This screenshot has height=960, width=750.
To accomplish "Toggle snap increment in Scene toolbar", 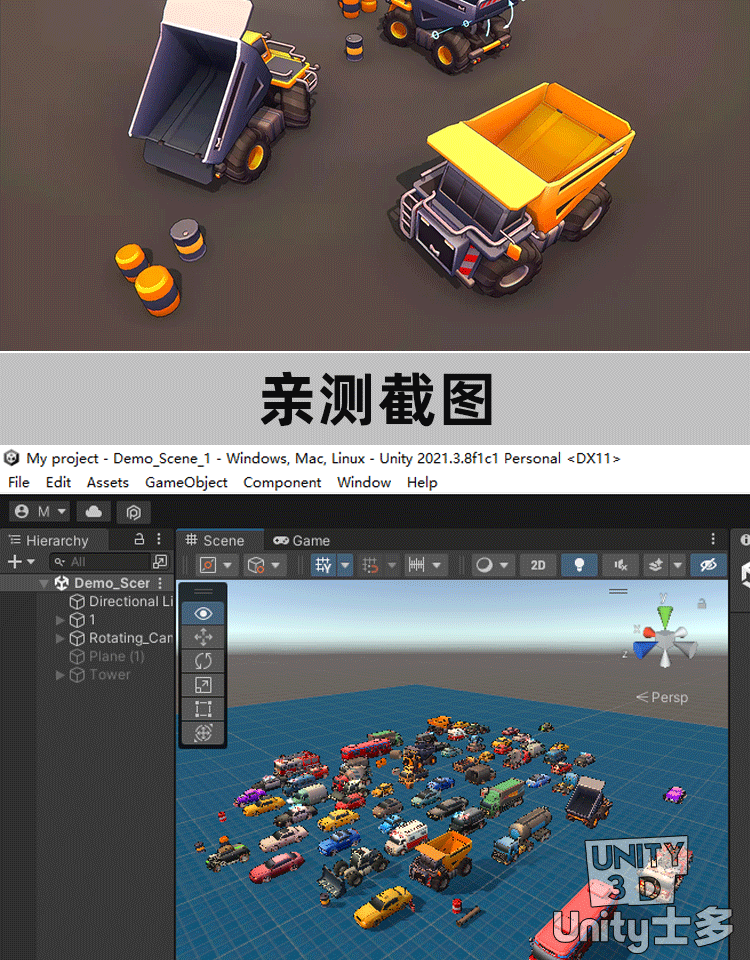I will 370,565.
